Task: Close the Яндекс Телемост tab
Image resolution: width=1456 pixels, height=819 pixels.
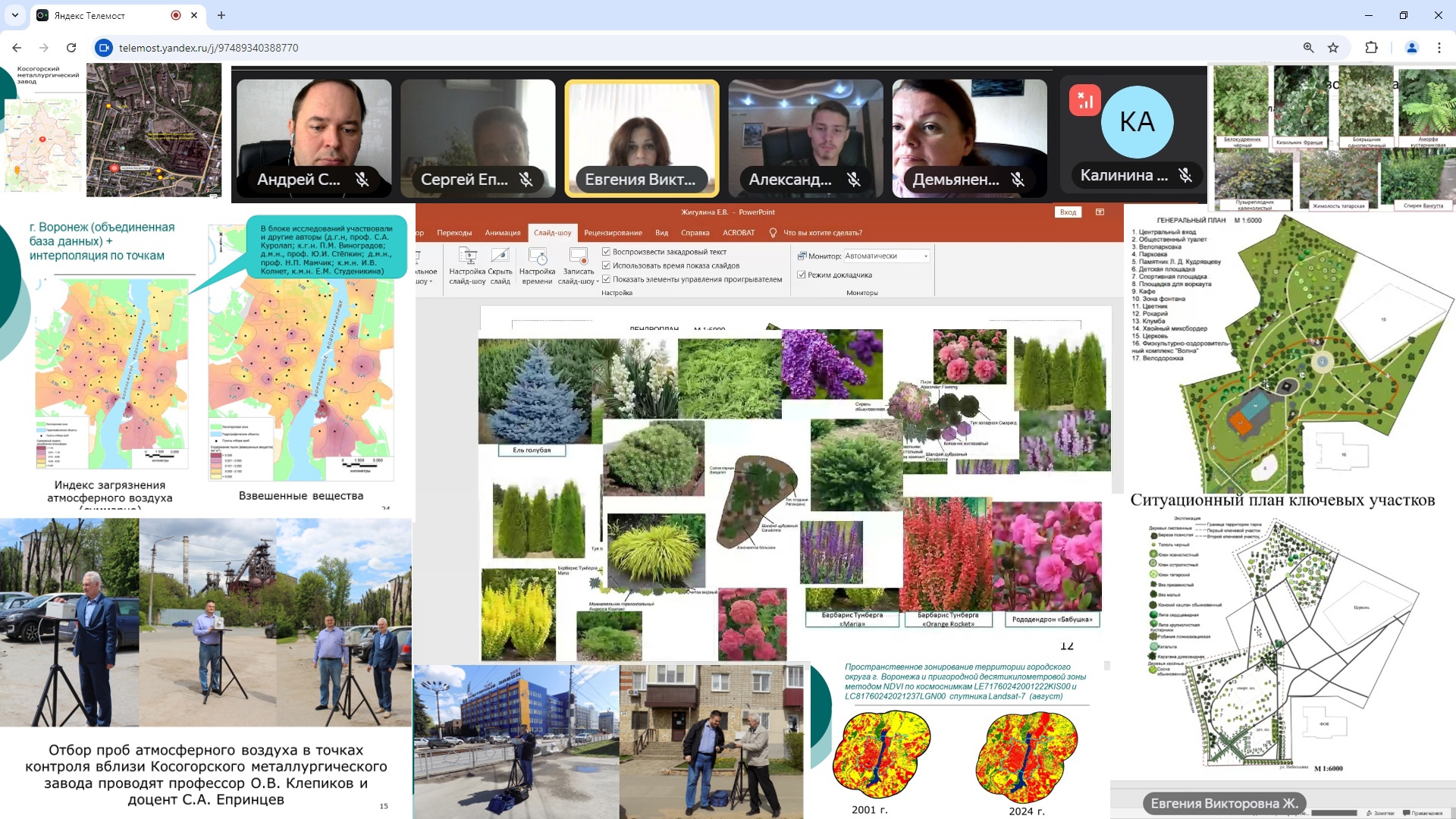Action: click(x=194, y=15)
